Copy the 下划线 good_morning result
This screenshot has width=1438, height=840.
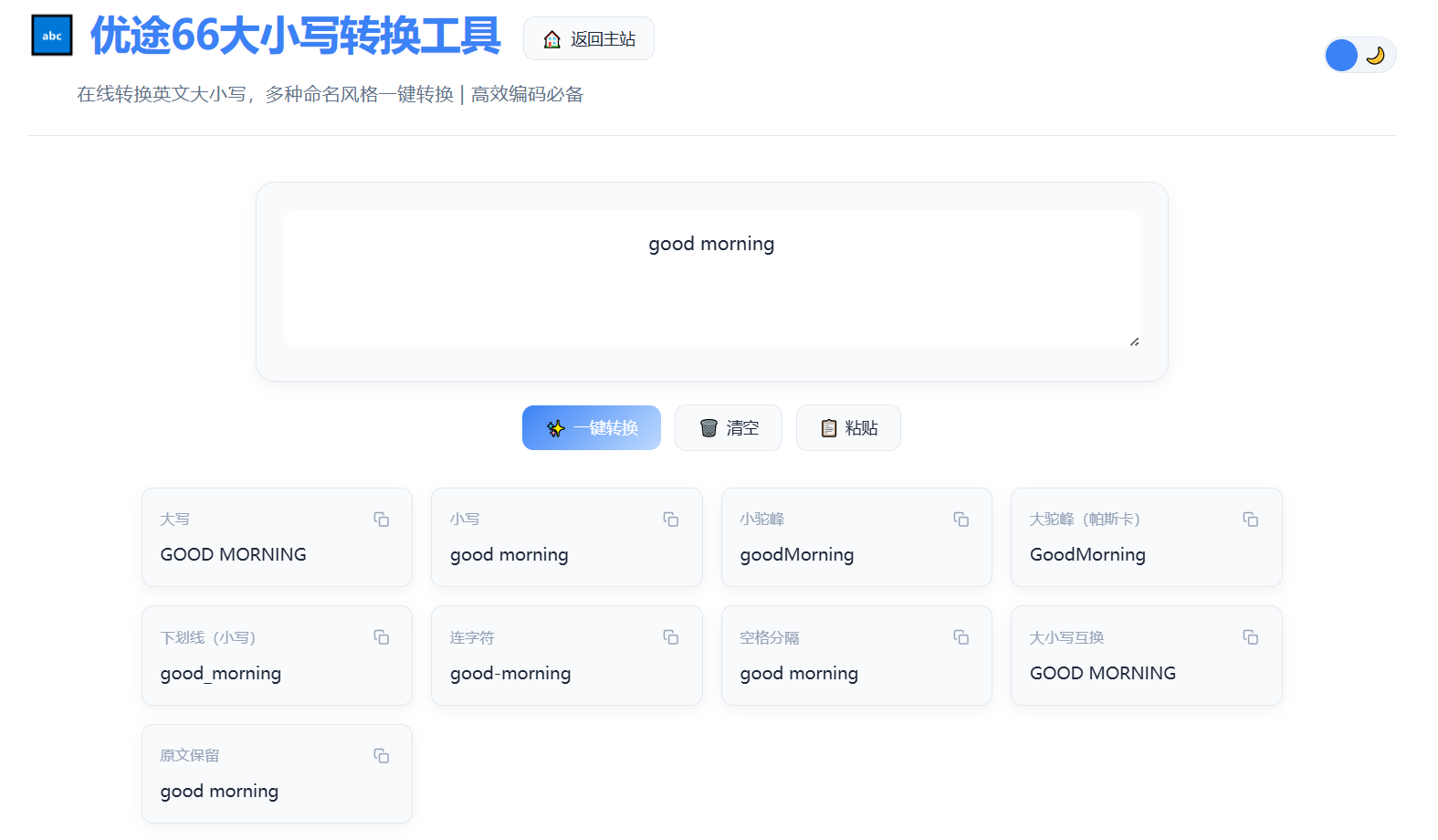point(382,637)
